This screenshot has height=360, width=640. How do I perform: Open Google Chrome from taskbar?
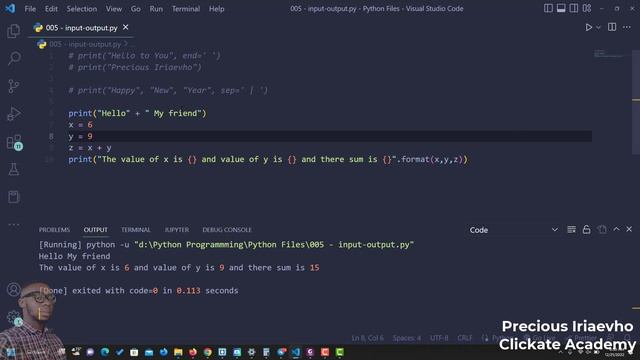[207, 352]
